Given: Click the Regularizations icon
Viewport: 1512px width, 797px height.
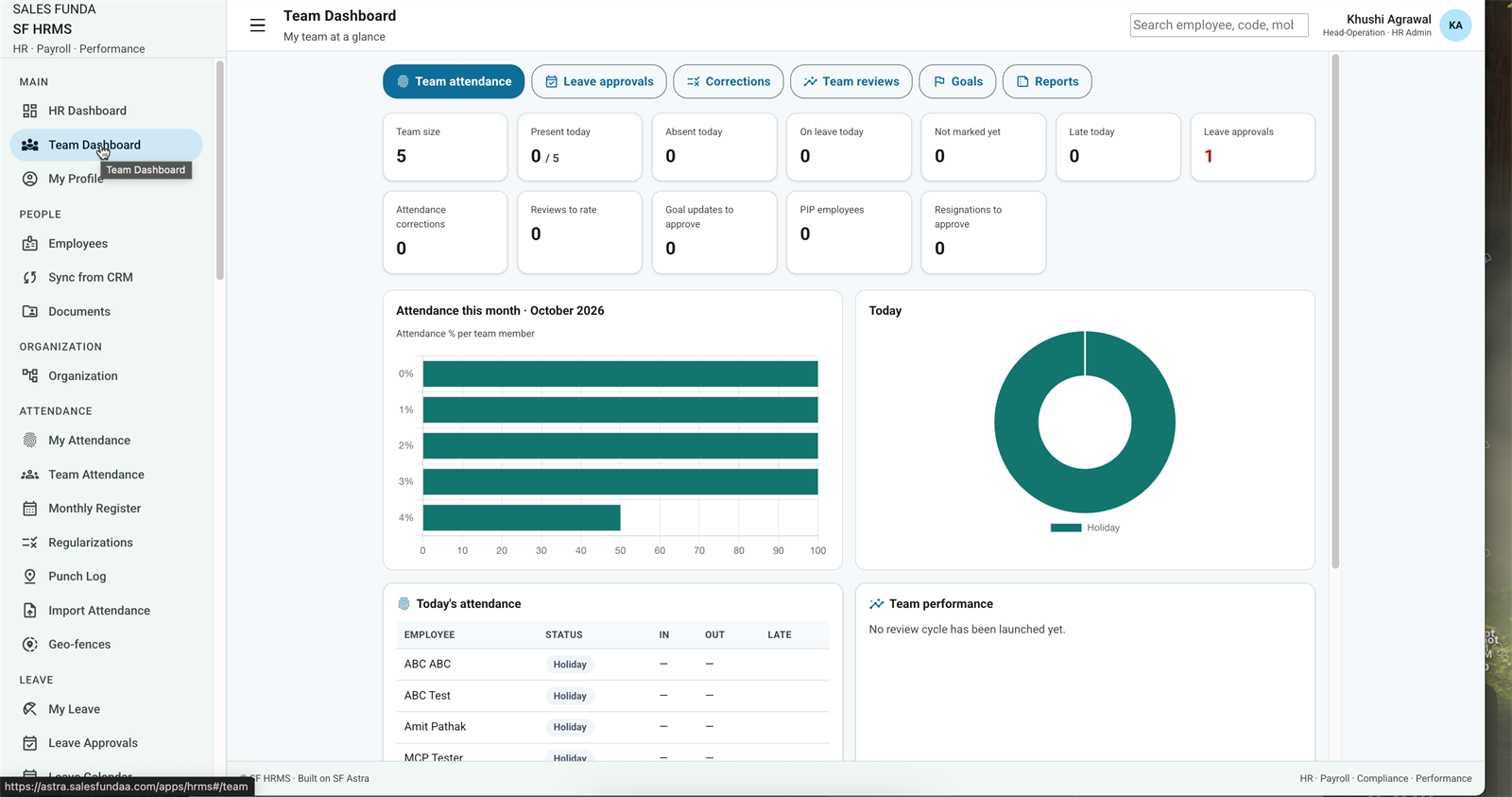Looking at the screenshot, I should (x=30, y=543).
